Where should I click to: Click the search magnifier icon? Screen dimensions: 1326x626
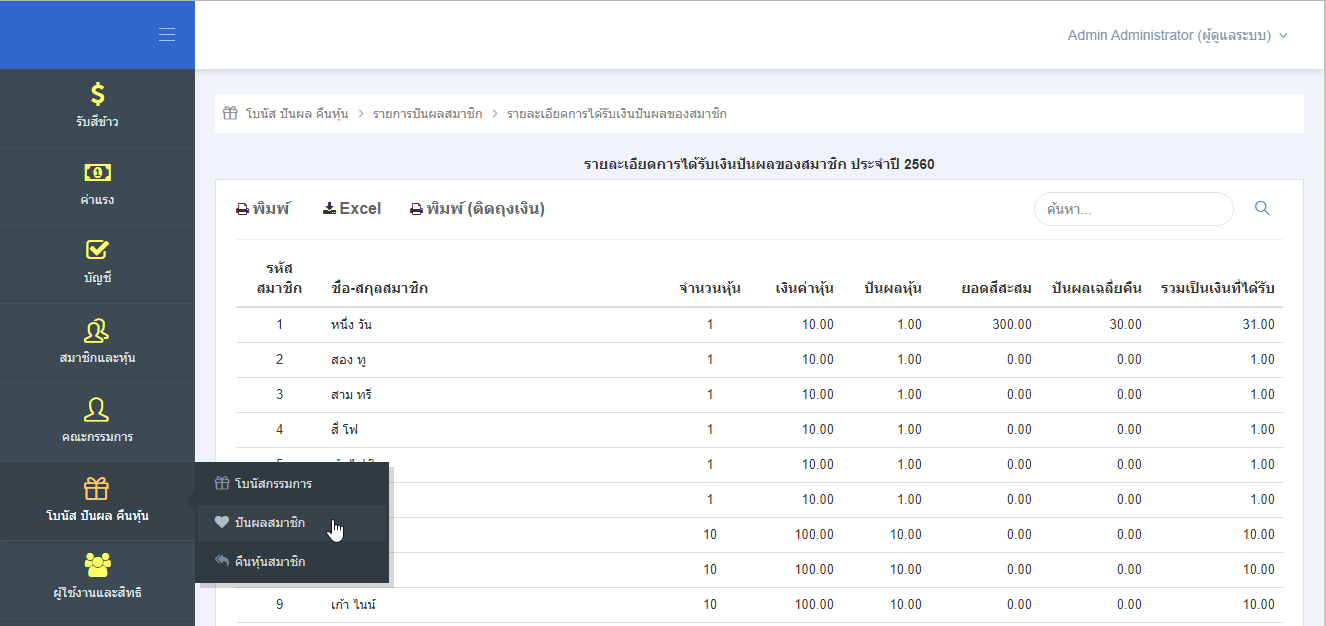[1262, 208]
